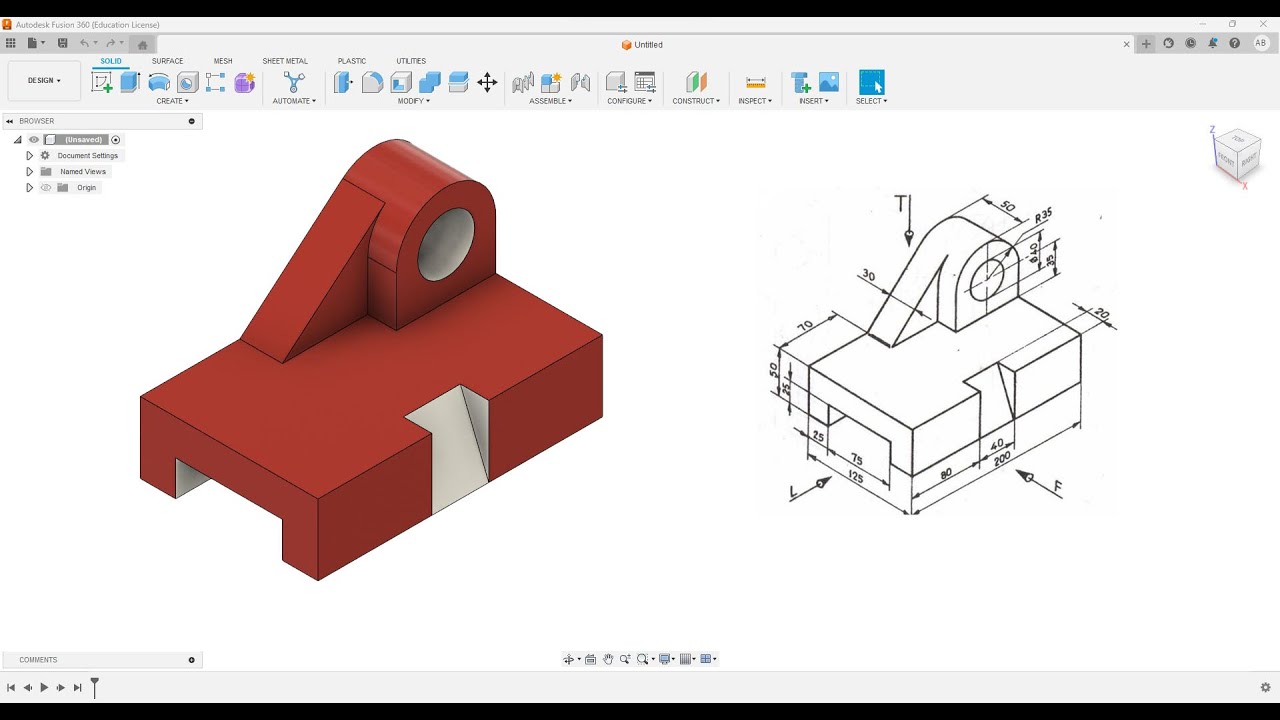Select the Combine tool
The width and height of the screenshot is (1280, 720).
point(430,83)
